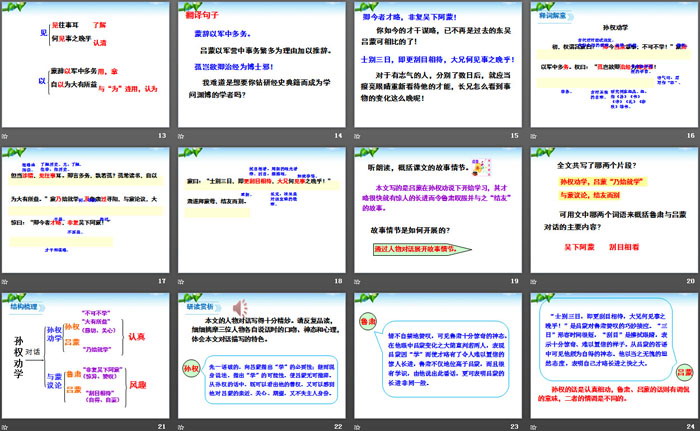
Task: Select slide 24 thumbnail with 吕蒙 bubble
Action: (614, 356)
